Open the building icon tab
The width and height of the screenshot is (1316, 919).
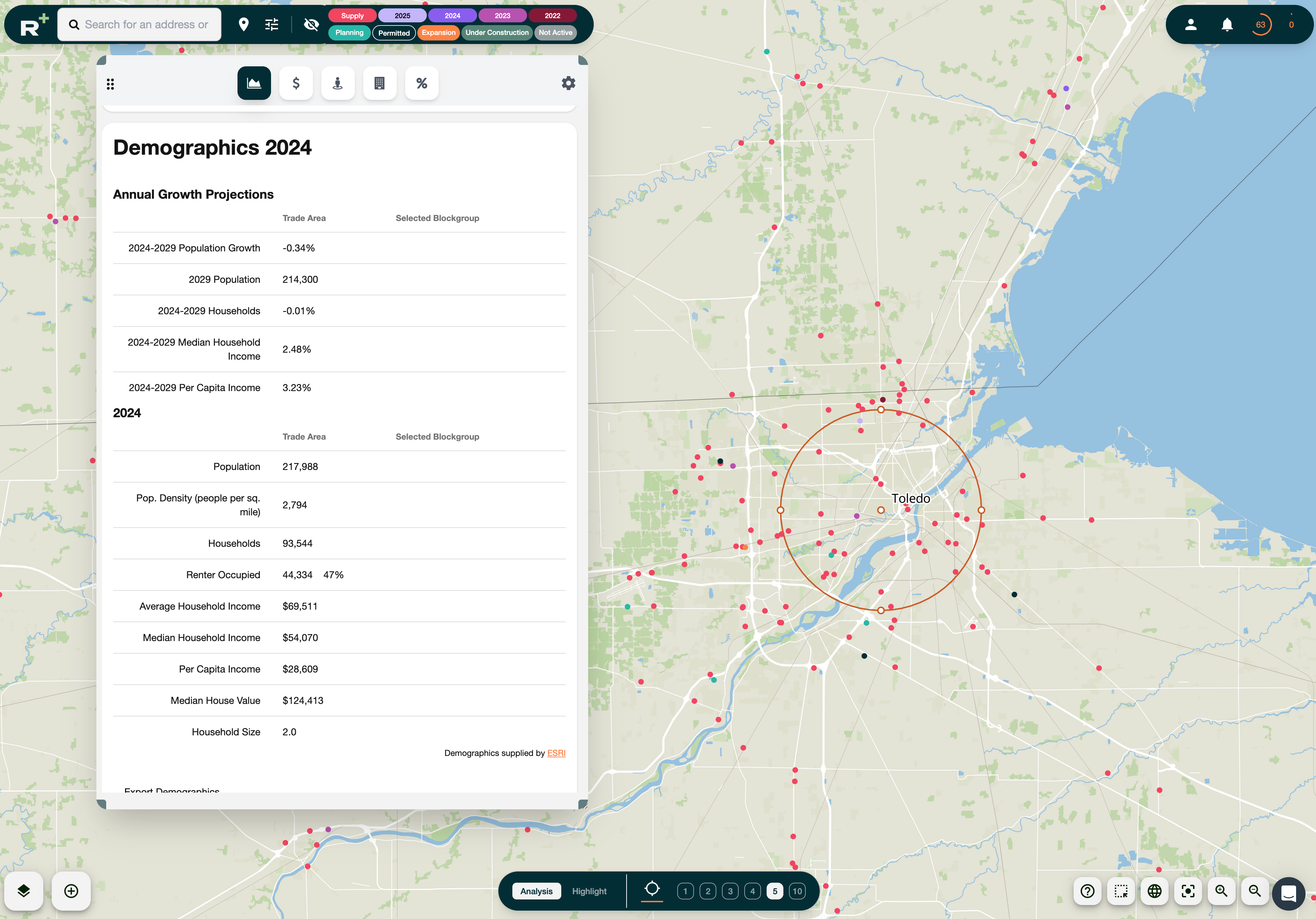coord(379,84)
